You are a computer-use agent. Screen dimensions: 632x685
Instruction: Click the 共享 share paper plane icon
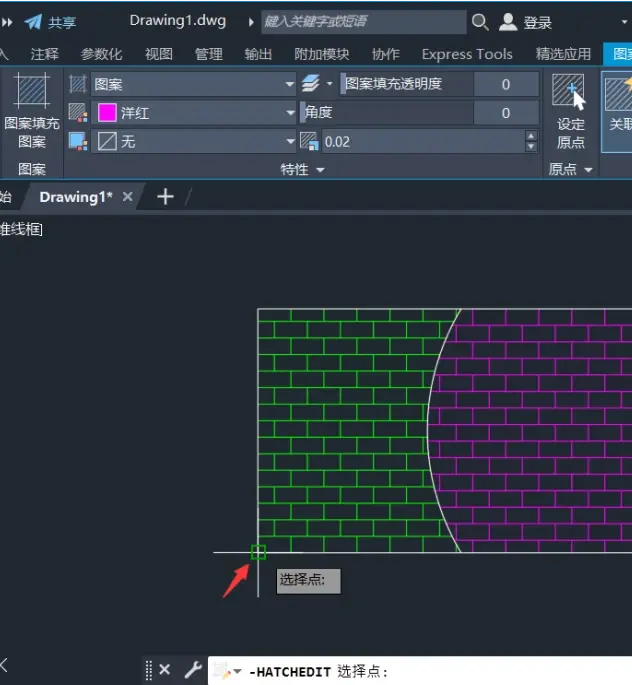pyautogui.click(x=33, y=21)
